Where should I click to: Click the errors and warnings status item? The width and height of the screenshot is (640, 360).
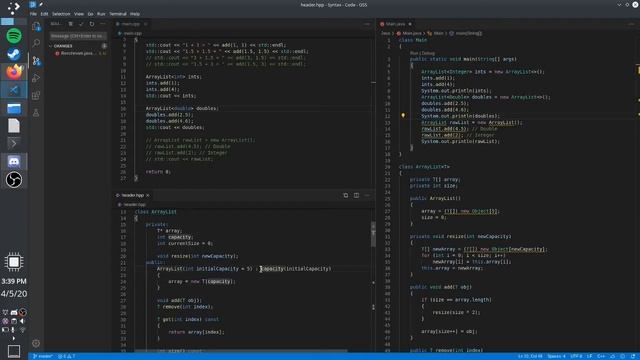[67, 356]
